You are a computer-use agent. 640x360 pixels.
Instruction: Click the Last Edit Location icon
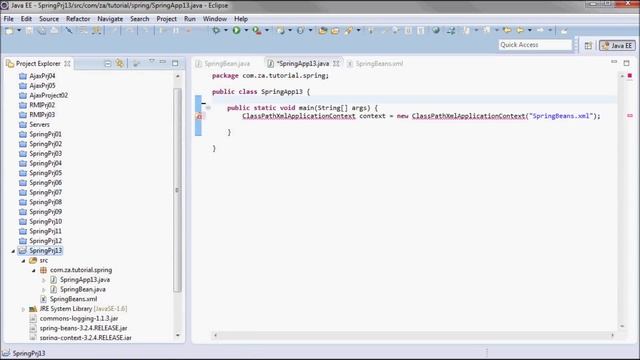click(507, 30)
